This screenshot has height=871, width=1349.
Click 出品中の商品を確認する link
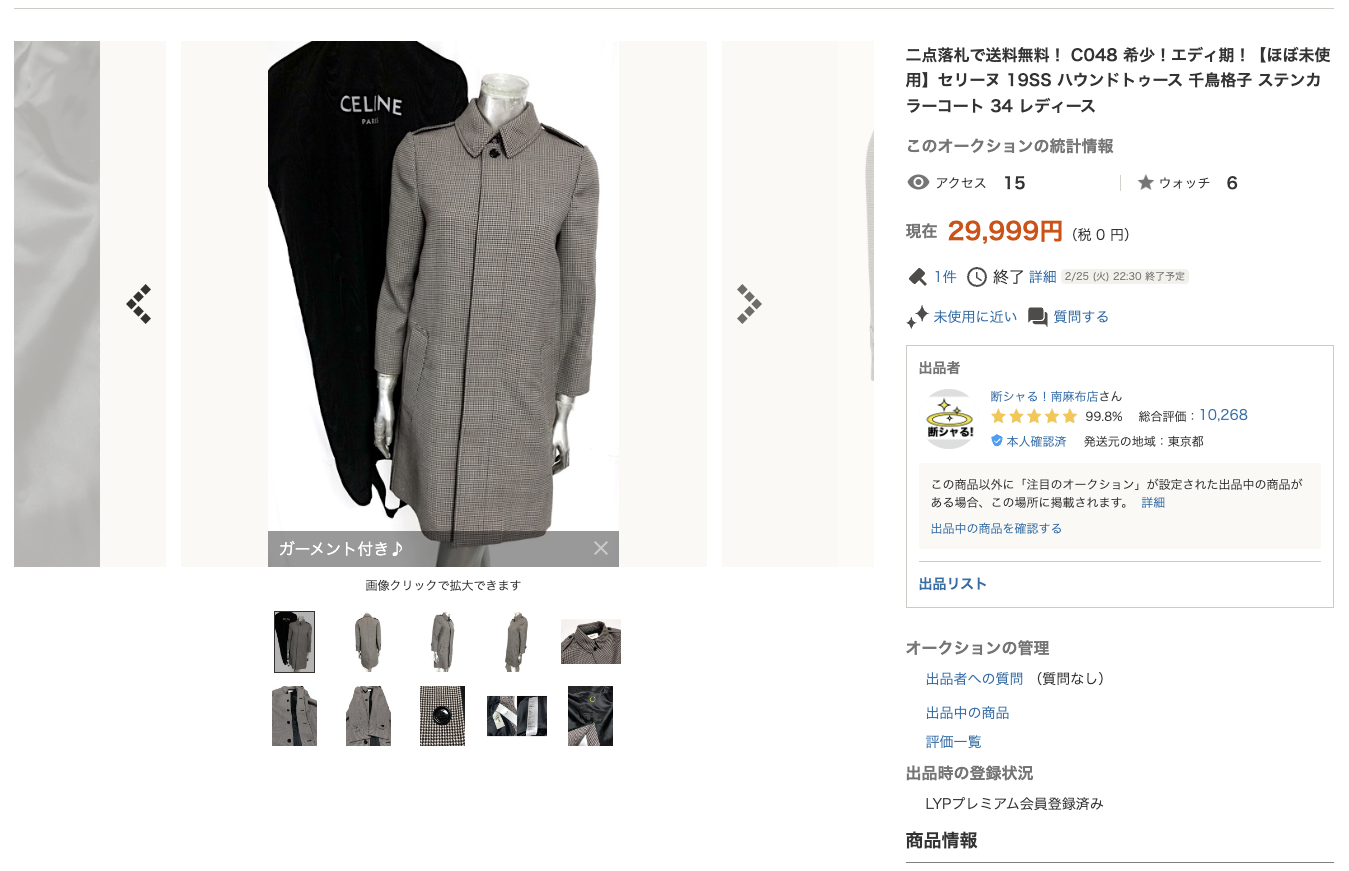pyautogui.click(x=996, y=528)
